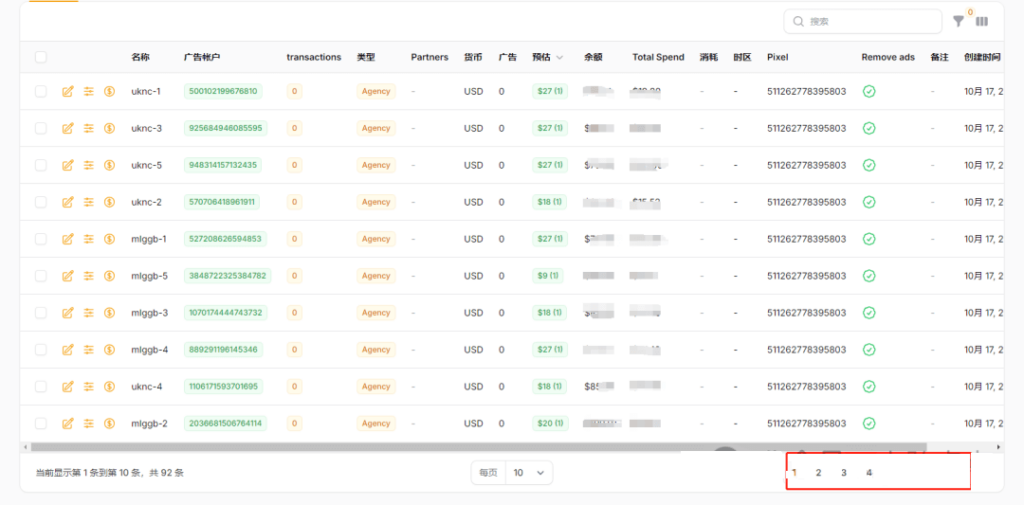Open the per-page dropdown showing 10
1024x505 pixels.
coord(529,472)
